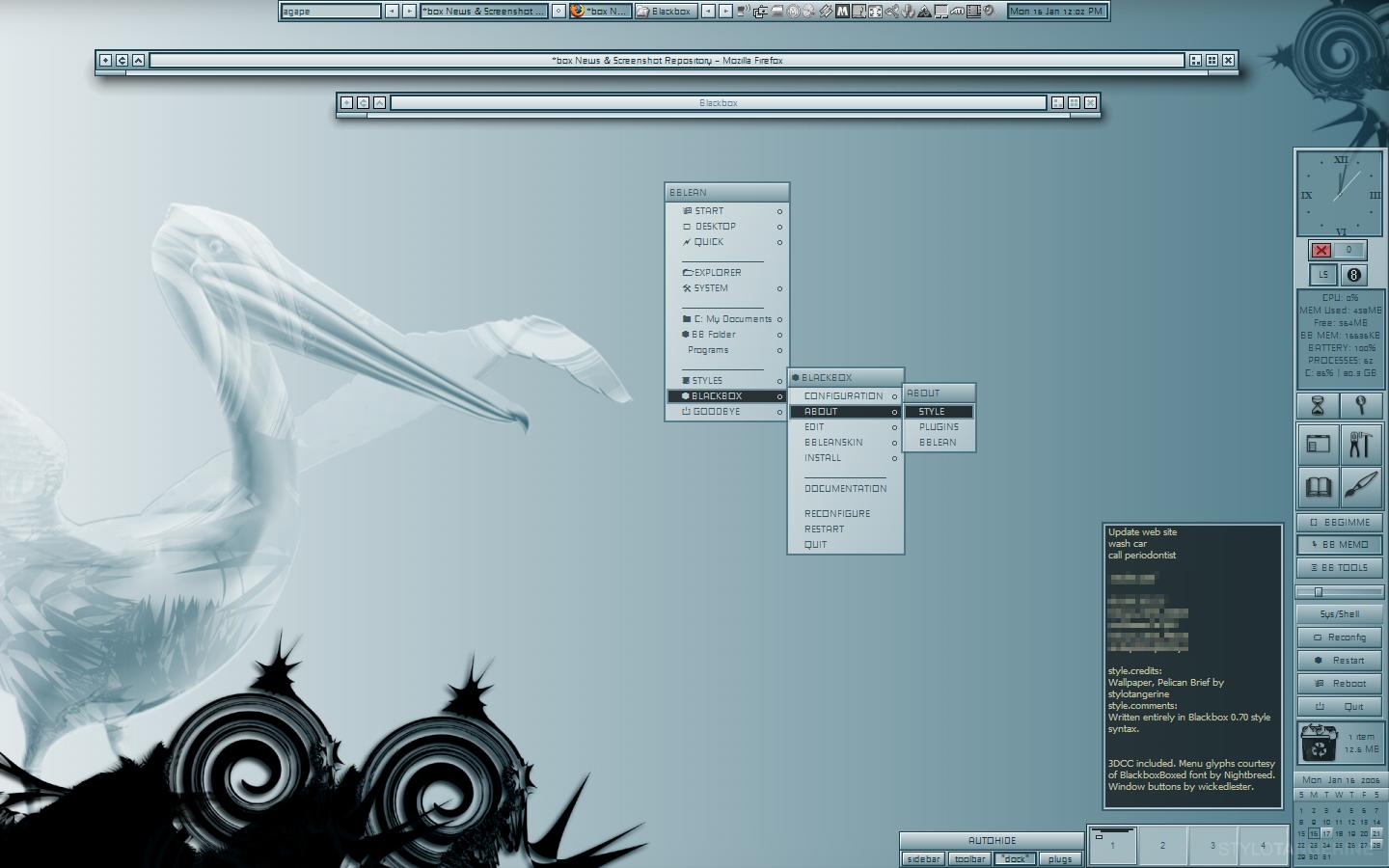Click the sidebar Quit button

[1340, 706]
